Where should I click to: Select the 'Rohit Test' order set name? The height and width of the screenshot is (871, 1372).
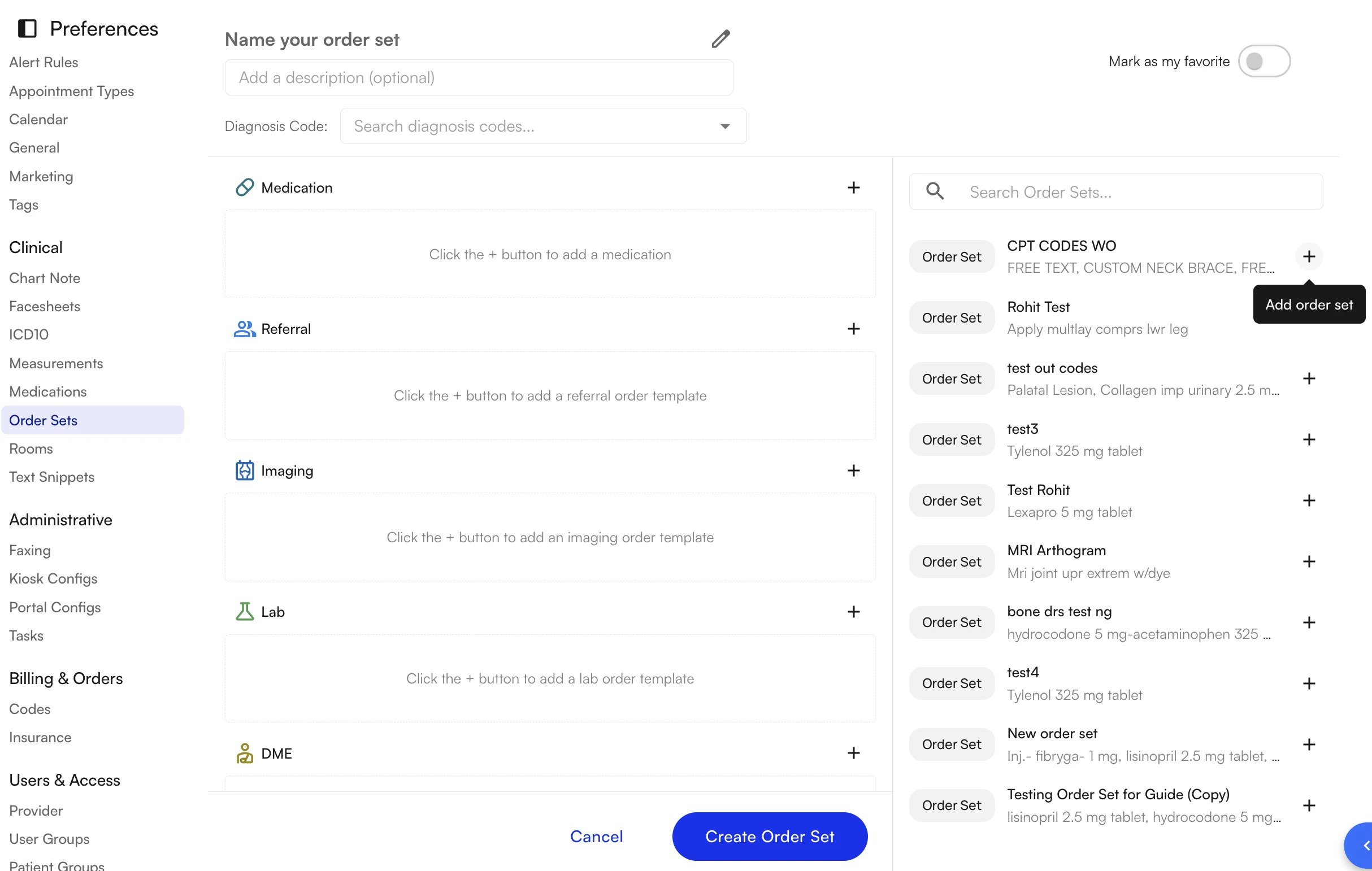[1038, 307]
